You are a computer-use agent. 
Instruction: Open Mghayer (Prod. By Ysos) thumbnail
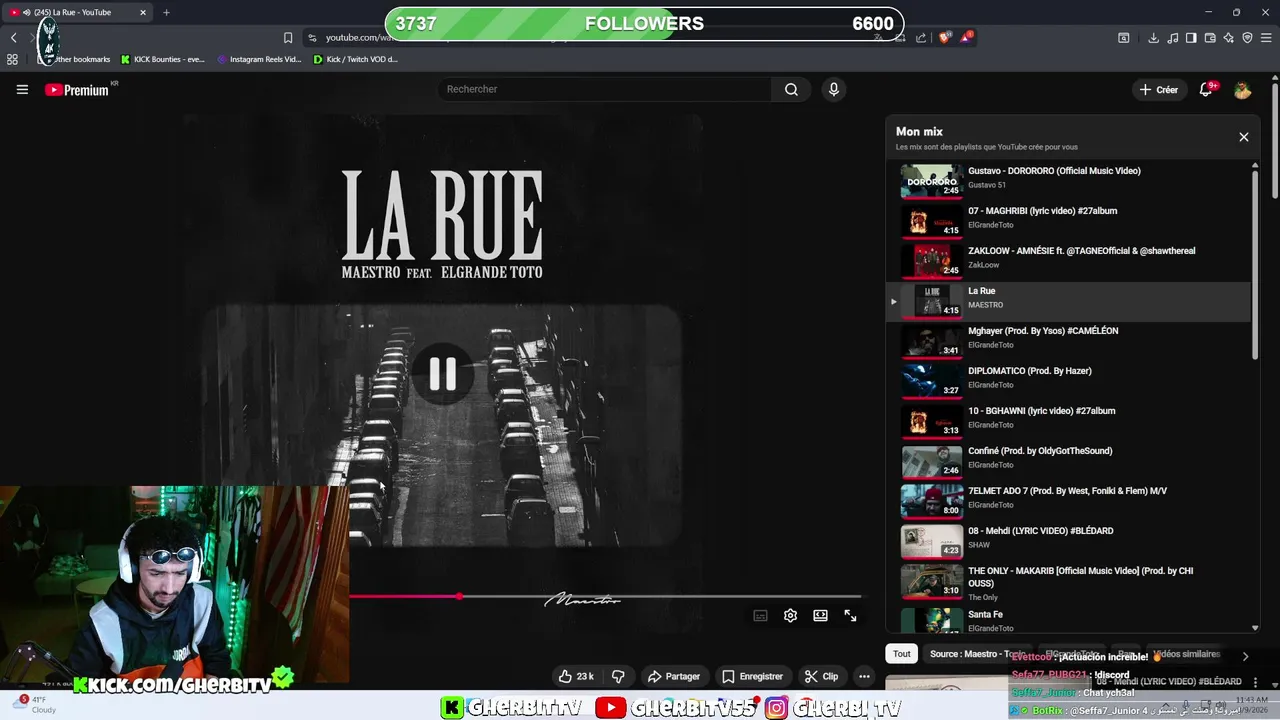point(932,341)
